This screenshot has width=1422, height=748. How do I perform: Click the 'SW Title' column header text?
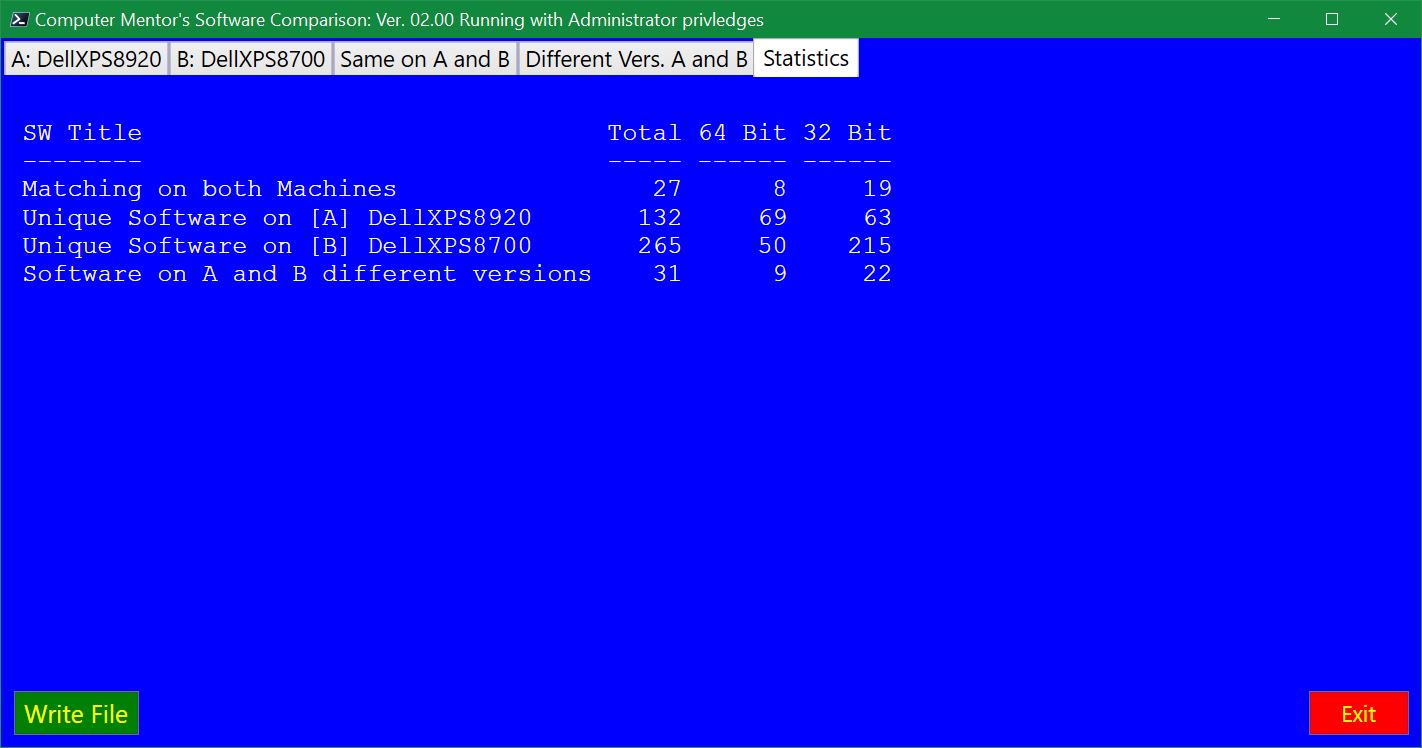82,133
